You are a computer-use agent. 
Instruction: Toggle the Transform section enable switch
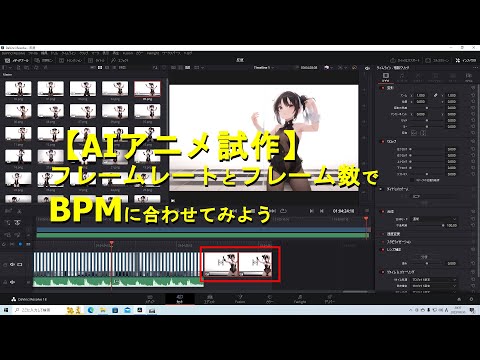[x=382, y=88]
